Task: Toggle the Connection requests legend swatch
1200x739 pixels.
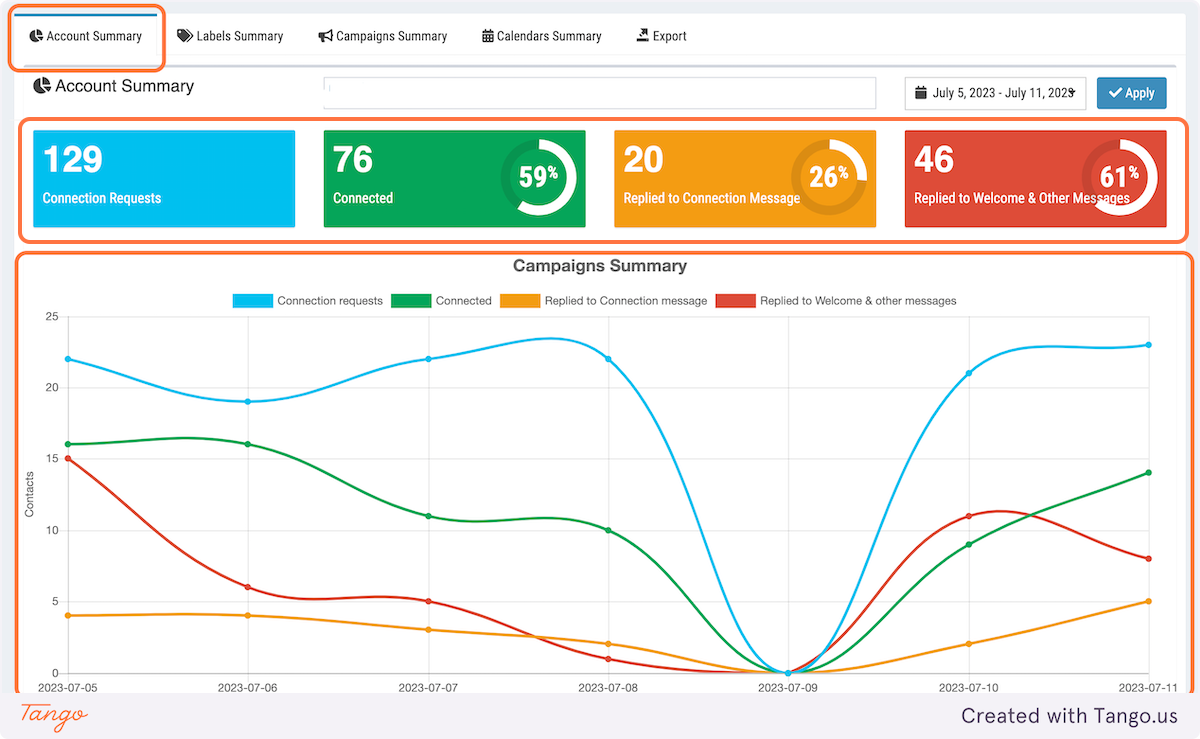Action: click(252, 300)
